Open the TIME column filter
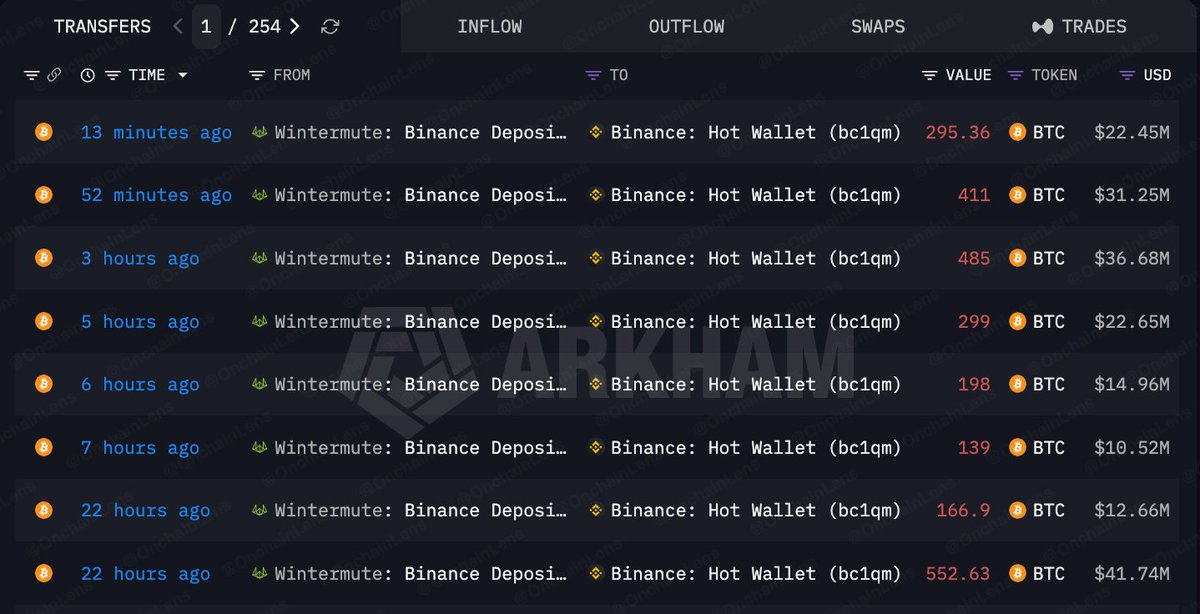Image resolution: width=1200 pixels, height=614 pixels. point(112,75)
